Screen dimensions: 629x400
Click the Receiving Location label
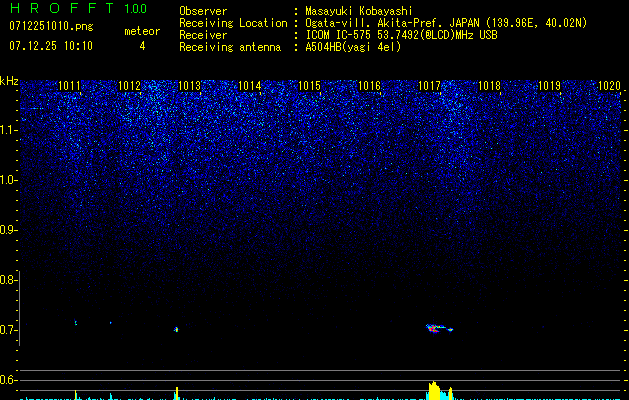[x=233, y=23]
